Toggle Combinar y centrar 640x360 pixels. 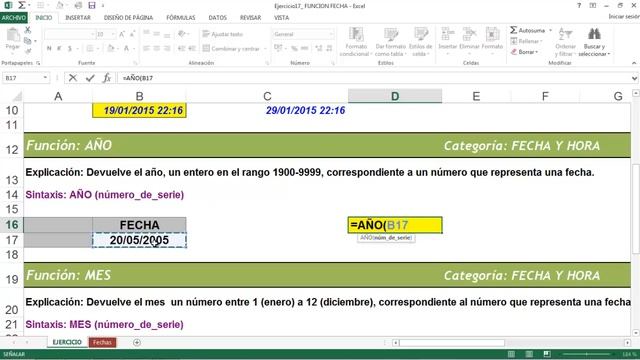coord(231,49)
